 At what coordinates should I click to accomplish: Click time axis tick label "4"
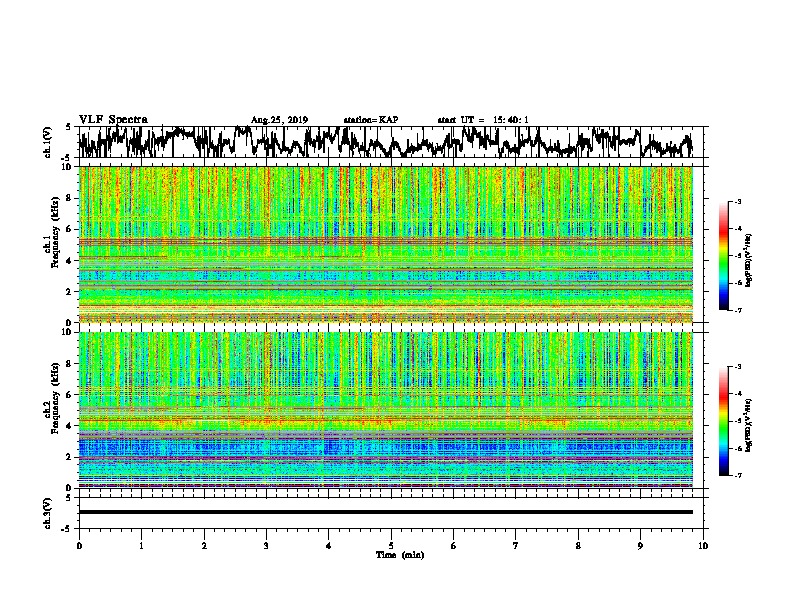tap(329, 546)
